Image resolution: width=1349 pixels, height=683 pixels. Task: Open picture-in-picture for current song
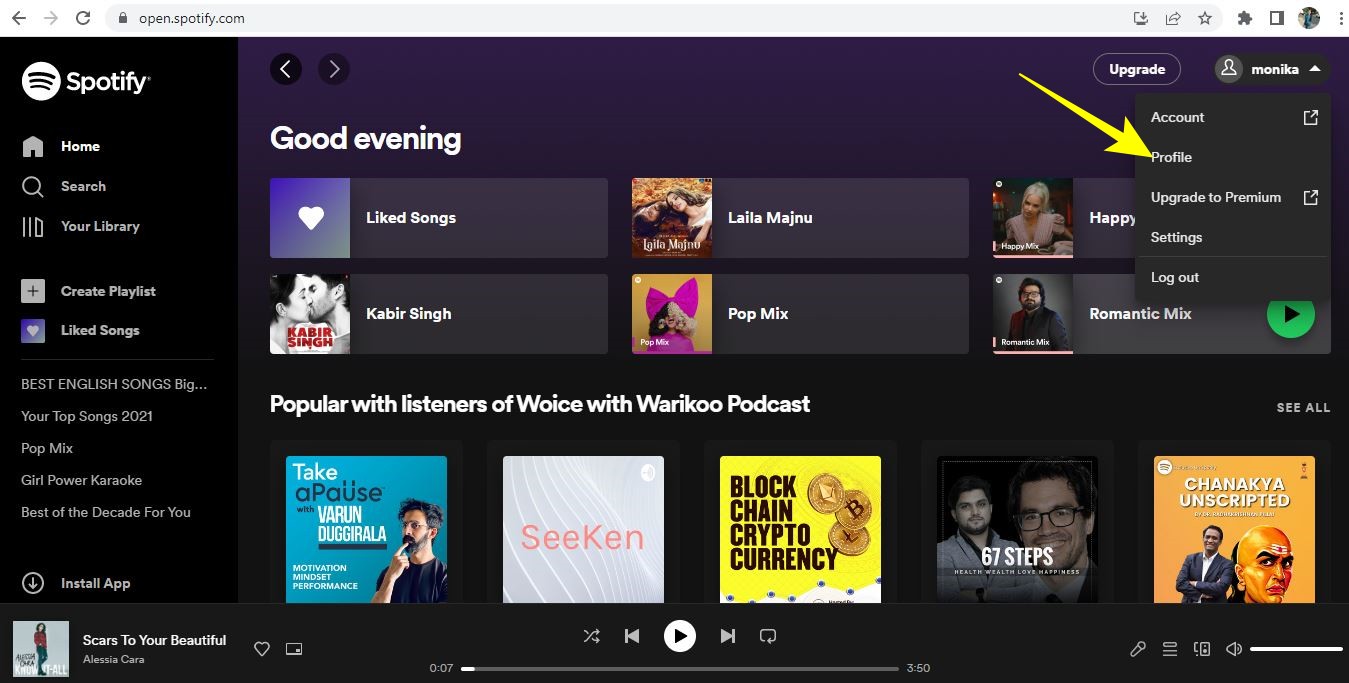click(x=293, y=649)
